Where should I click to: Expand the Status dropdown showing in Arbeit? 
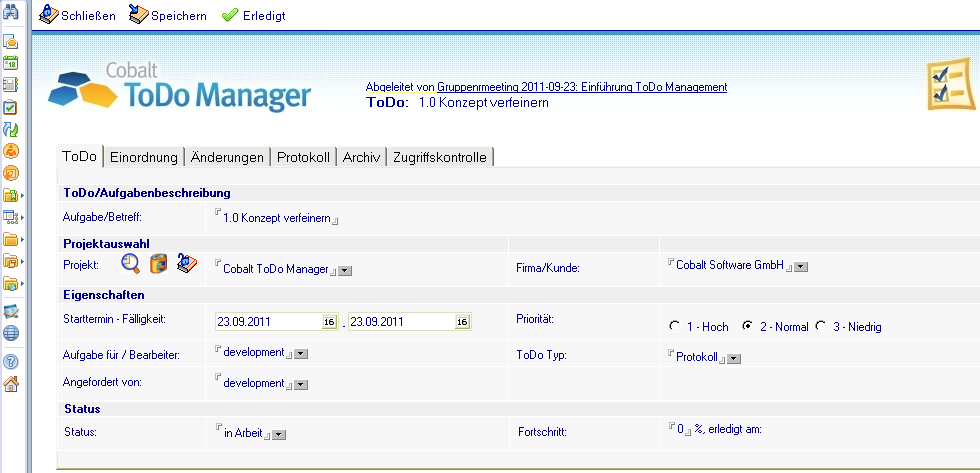pyautogui.click(x=280, y=434)
